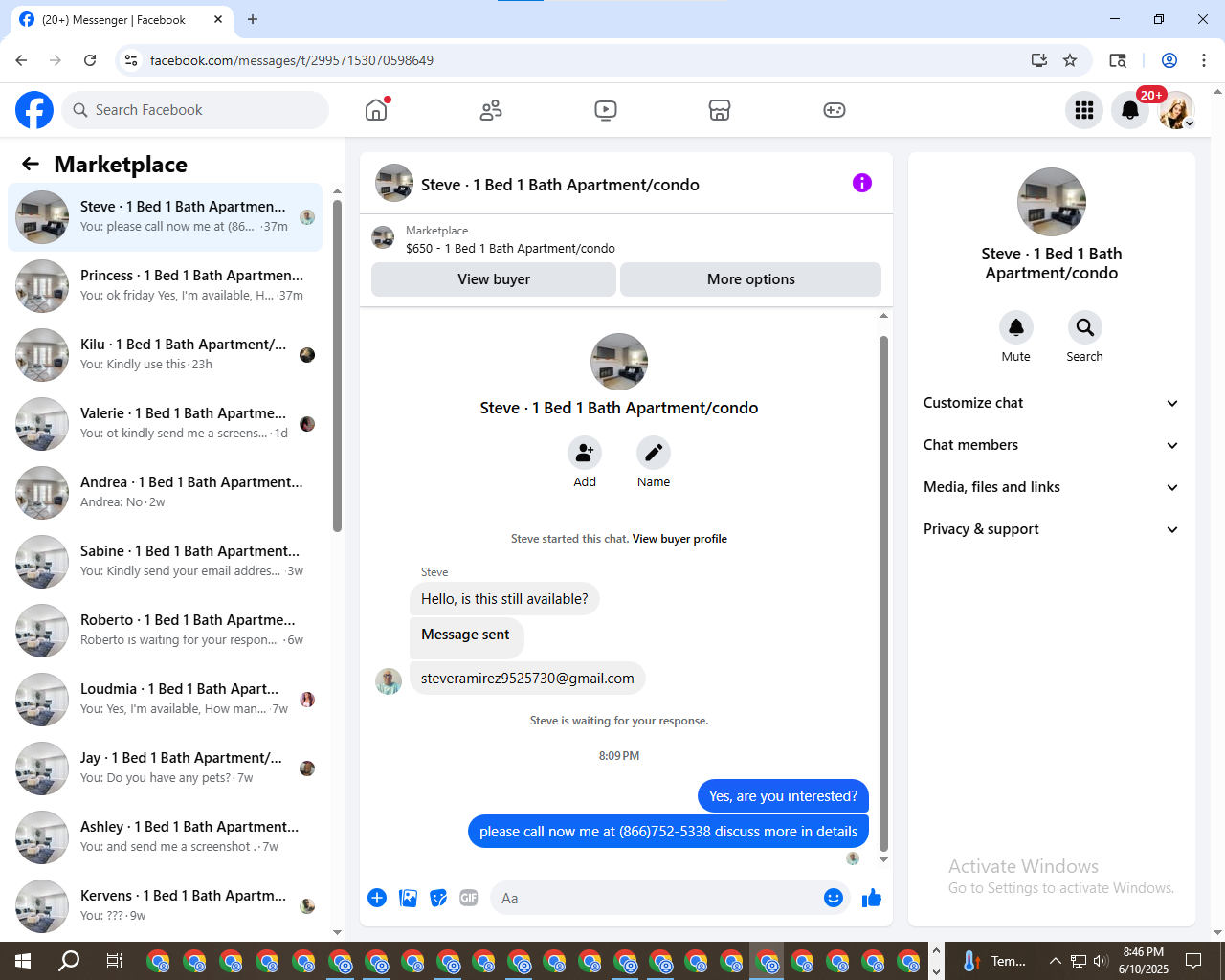Open browser three-dot menu
The image size is (1225, 980).
coord(1204,60)
